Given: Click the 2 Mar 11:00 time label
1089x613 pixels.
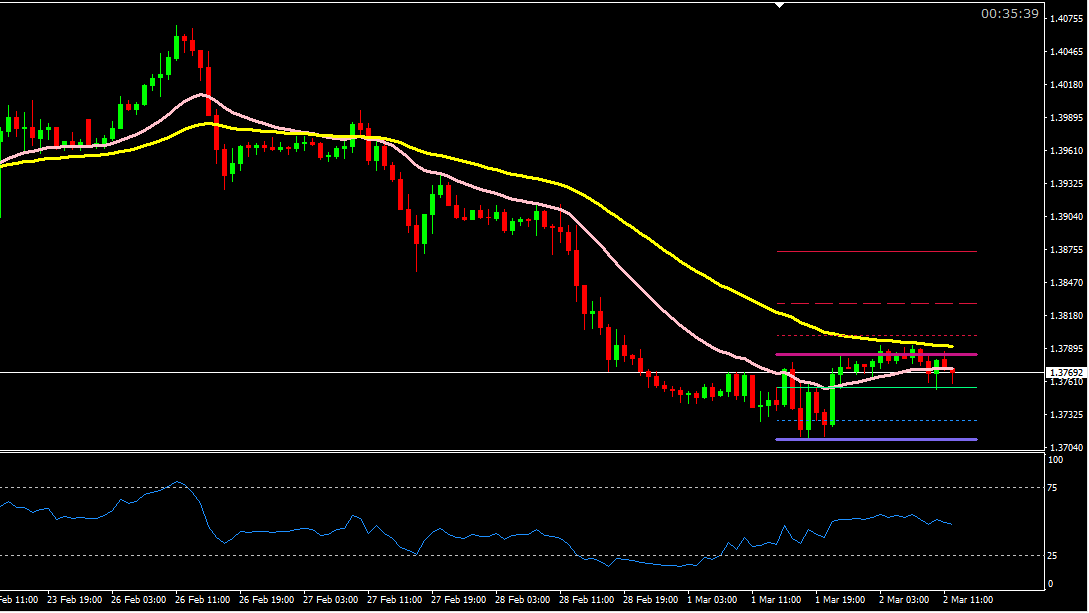Looking at the screenshot, I should [x=968, y=600].
